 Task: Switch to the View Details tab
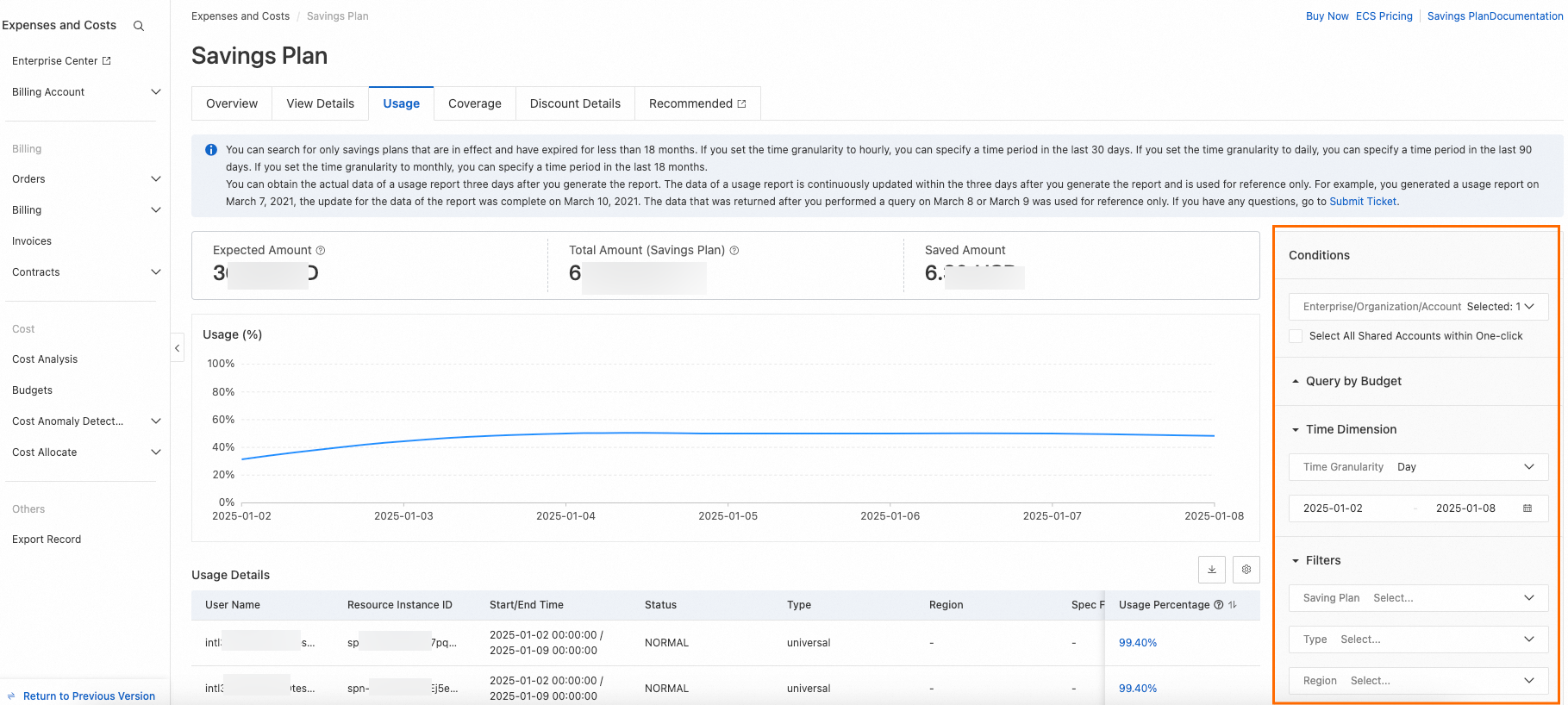click(321, 103)
